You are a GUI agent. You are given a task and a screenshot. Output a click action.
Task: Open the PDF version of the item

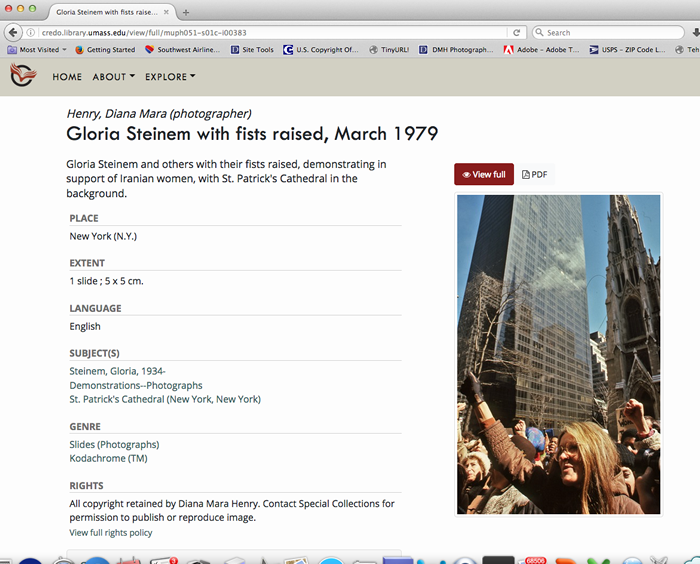(x=535, y=174)
